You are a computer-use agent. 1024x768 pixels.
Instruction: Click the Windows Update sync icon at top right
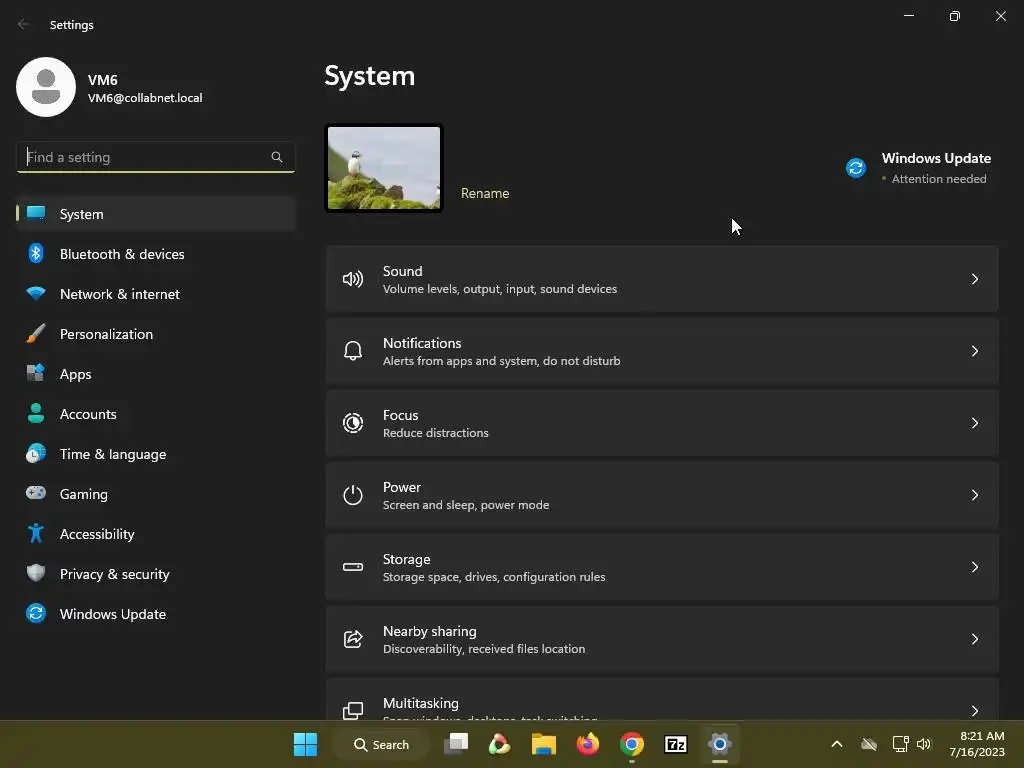point(856,168)
